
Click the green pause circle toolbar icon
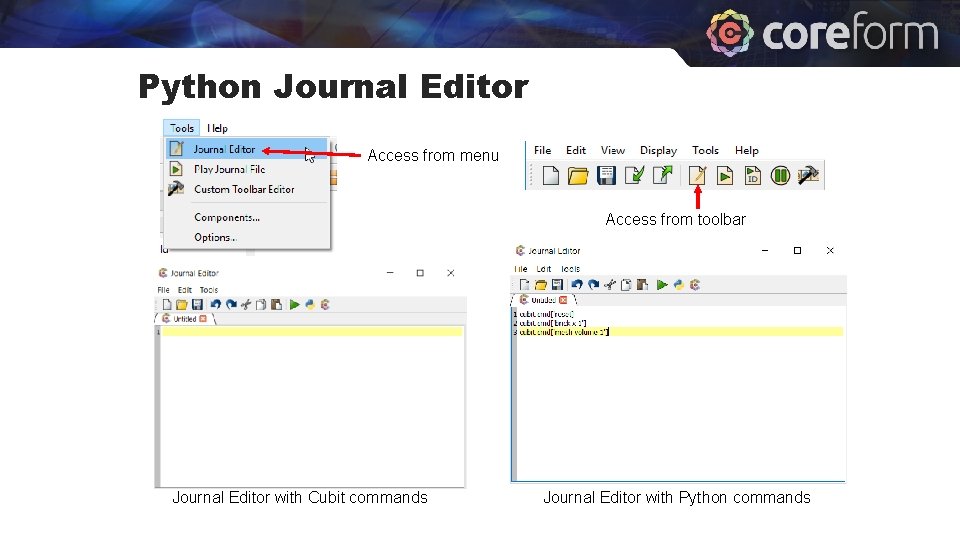(x=780, y=176)
